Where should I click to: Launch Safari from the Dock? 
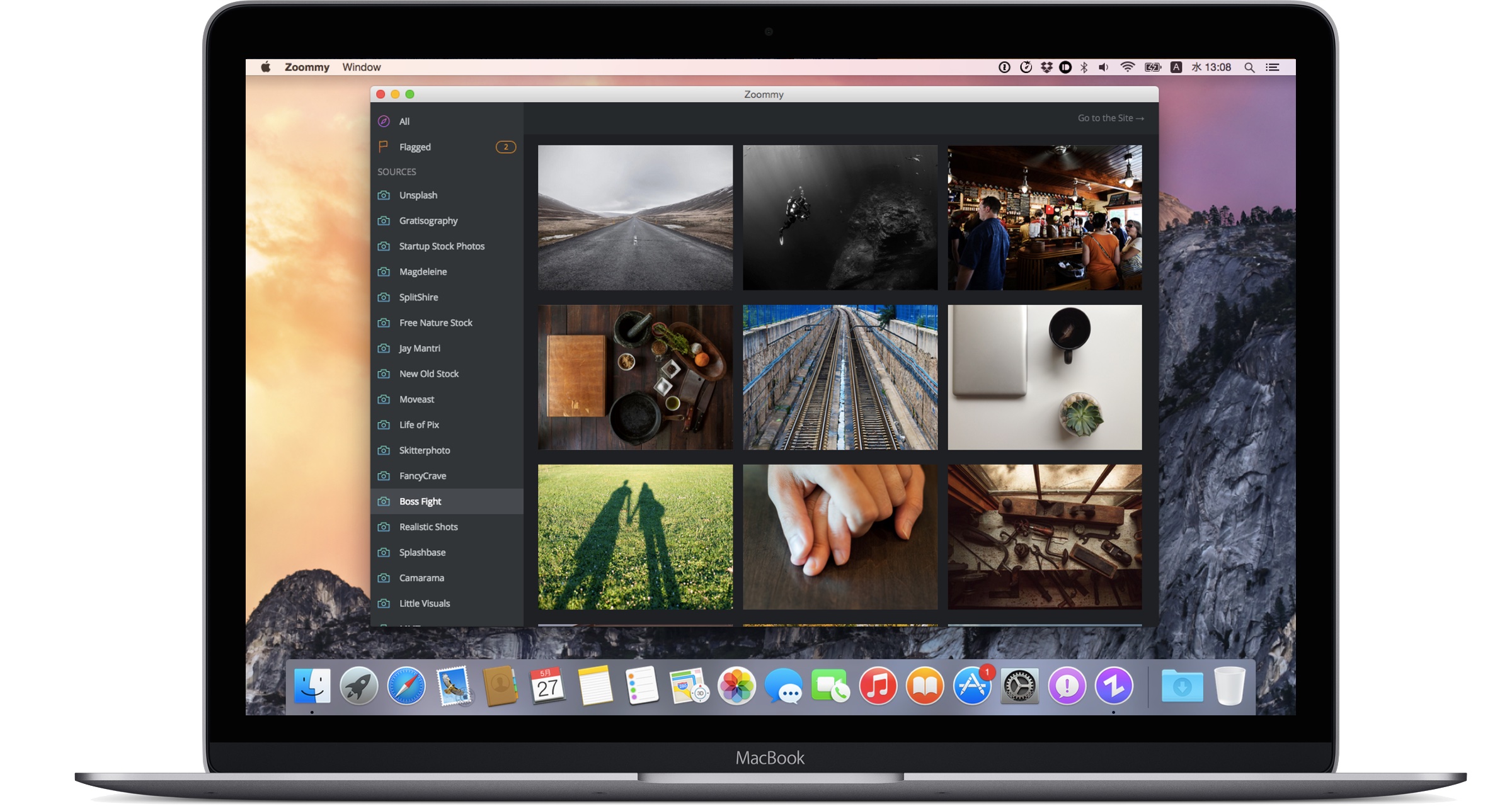(406, 686)
